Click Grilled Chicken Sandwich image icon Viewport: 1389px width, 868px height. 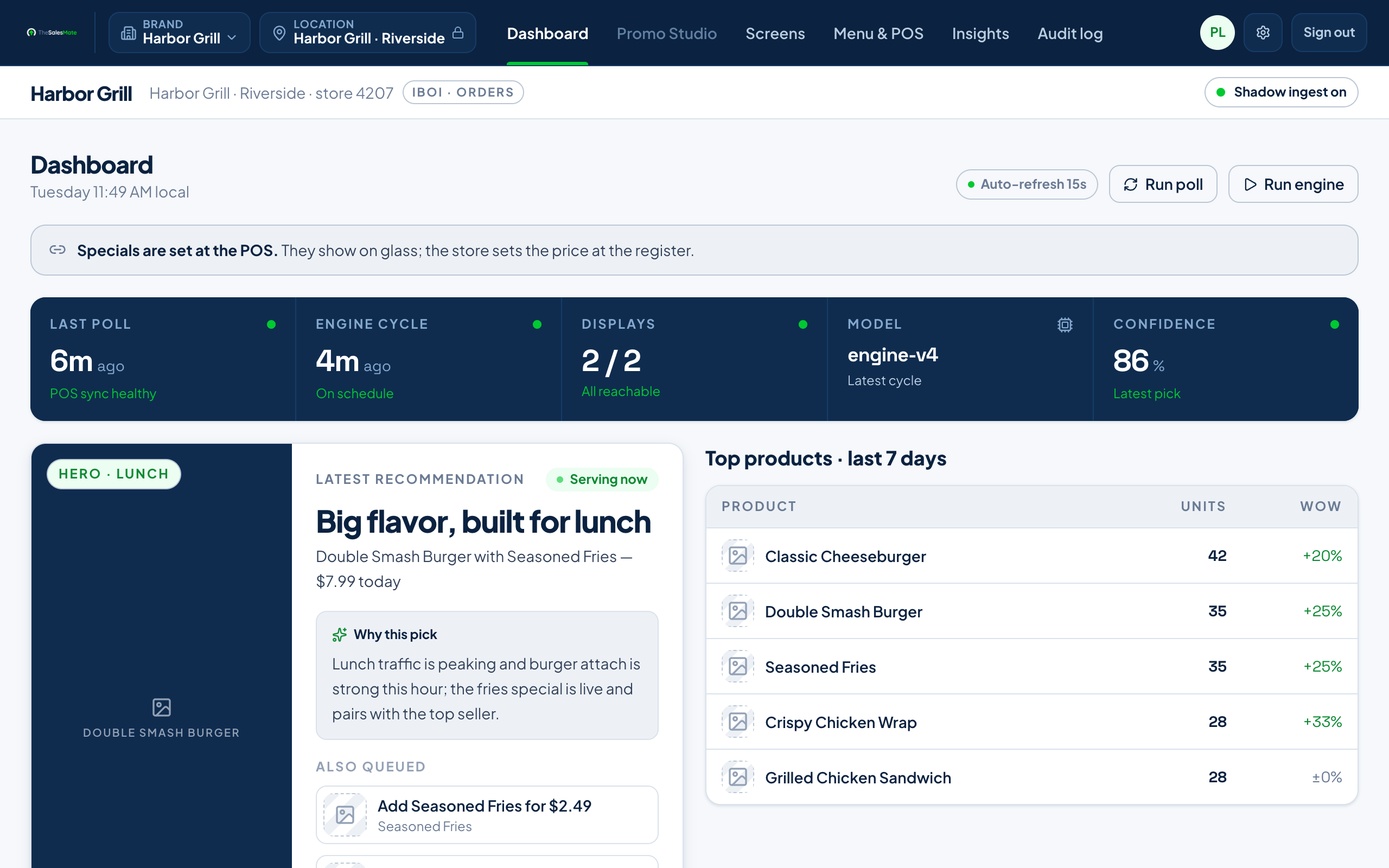tap(737, 777)
